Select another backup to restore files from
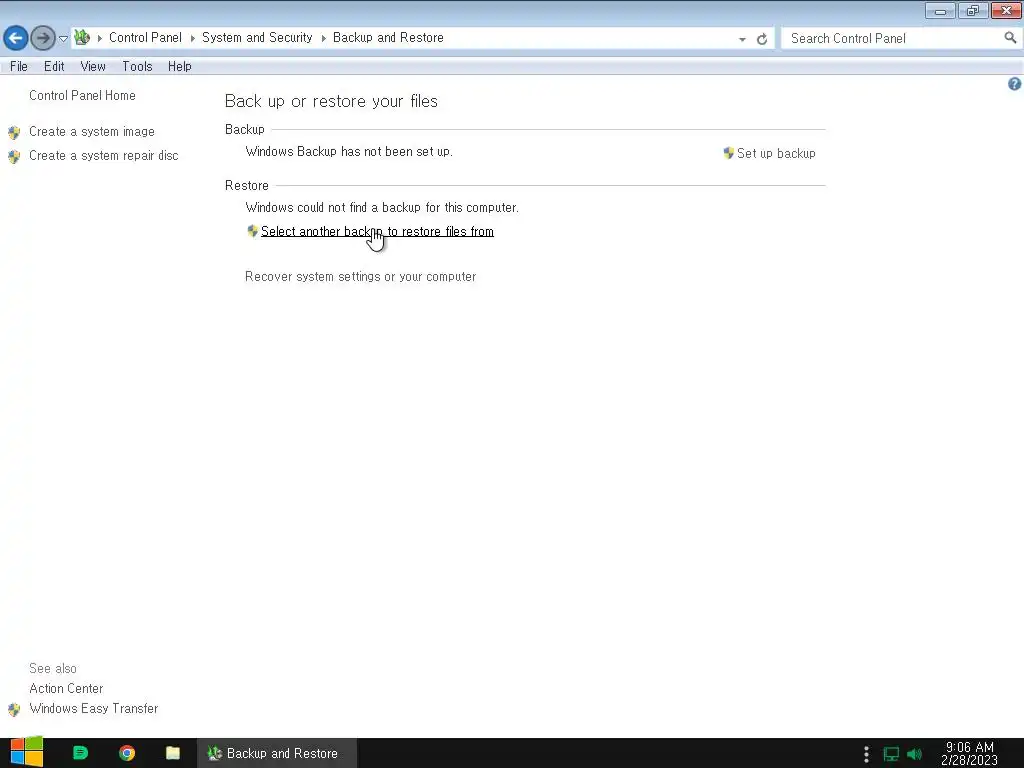The width and height of the screenshot is (1024, 768). (377, 231)
